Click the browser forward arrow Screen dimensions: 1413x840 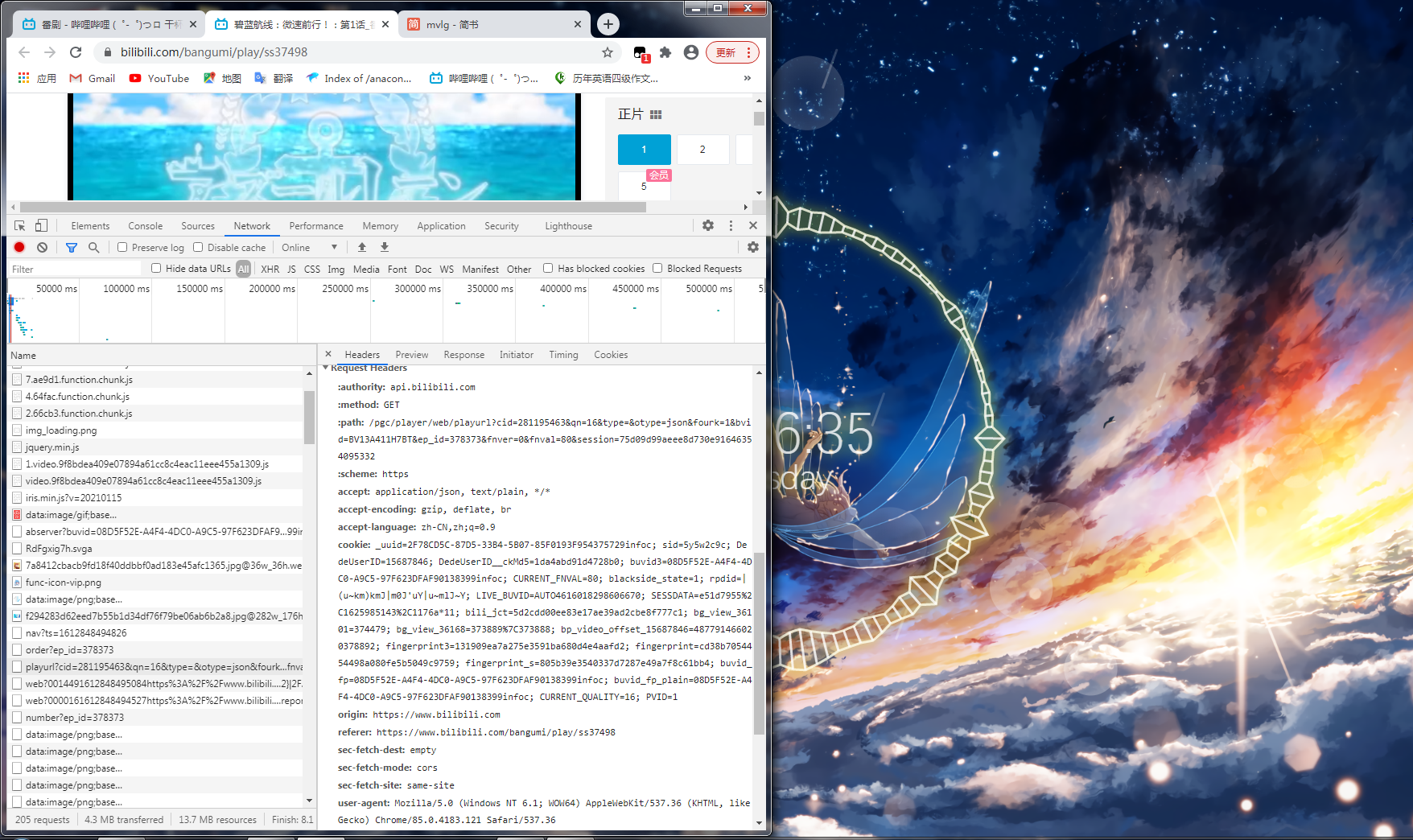tap(50, 52)
